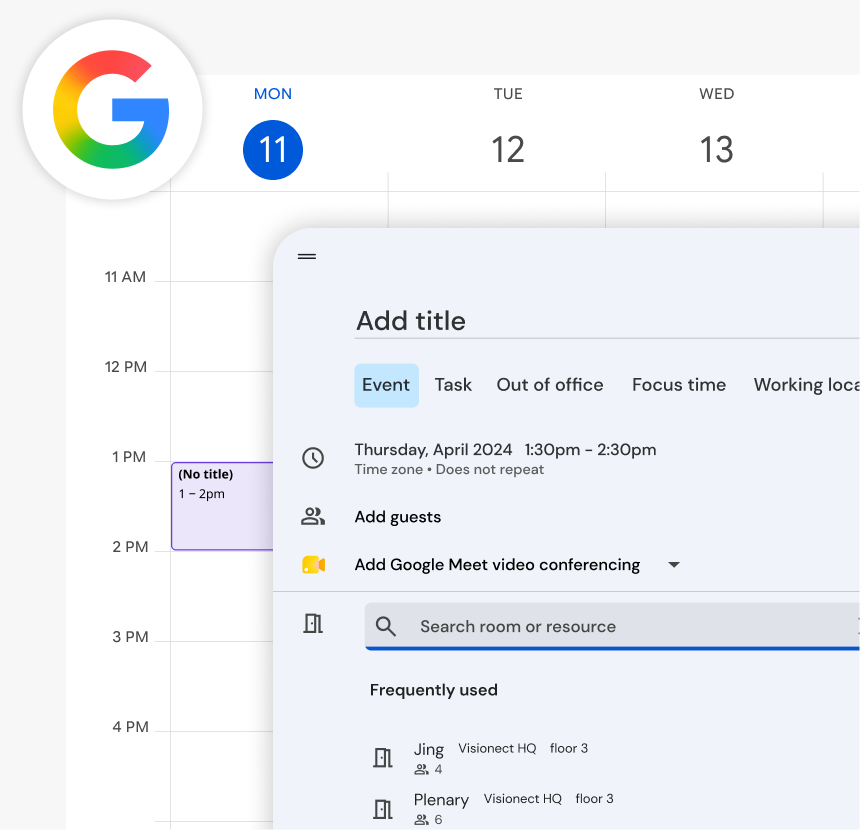Select Wednesday 13 in the calendar header
The height and width of the screenshot is (830, 860).
click(x=716, y=150)
